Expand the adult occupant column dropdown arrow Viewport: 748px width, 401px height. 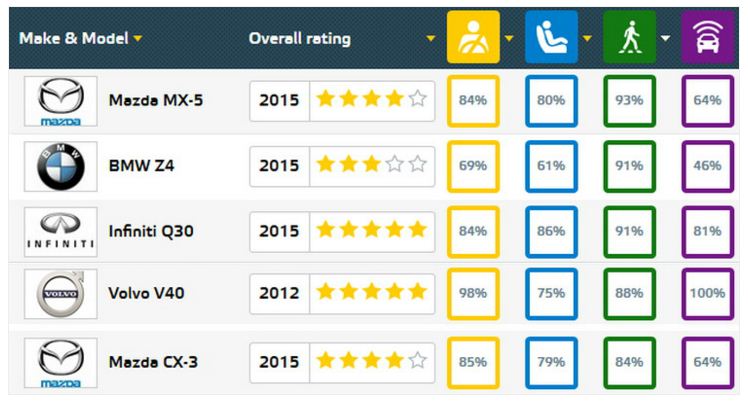(x=508, y=39)
